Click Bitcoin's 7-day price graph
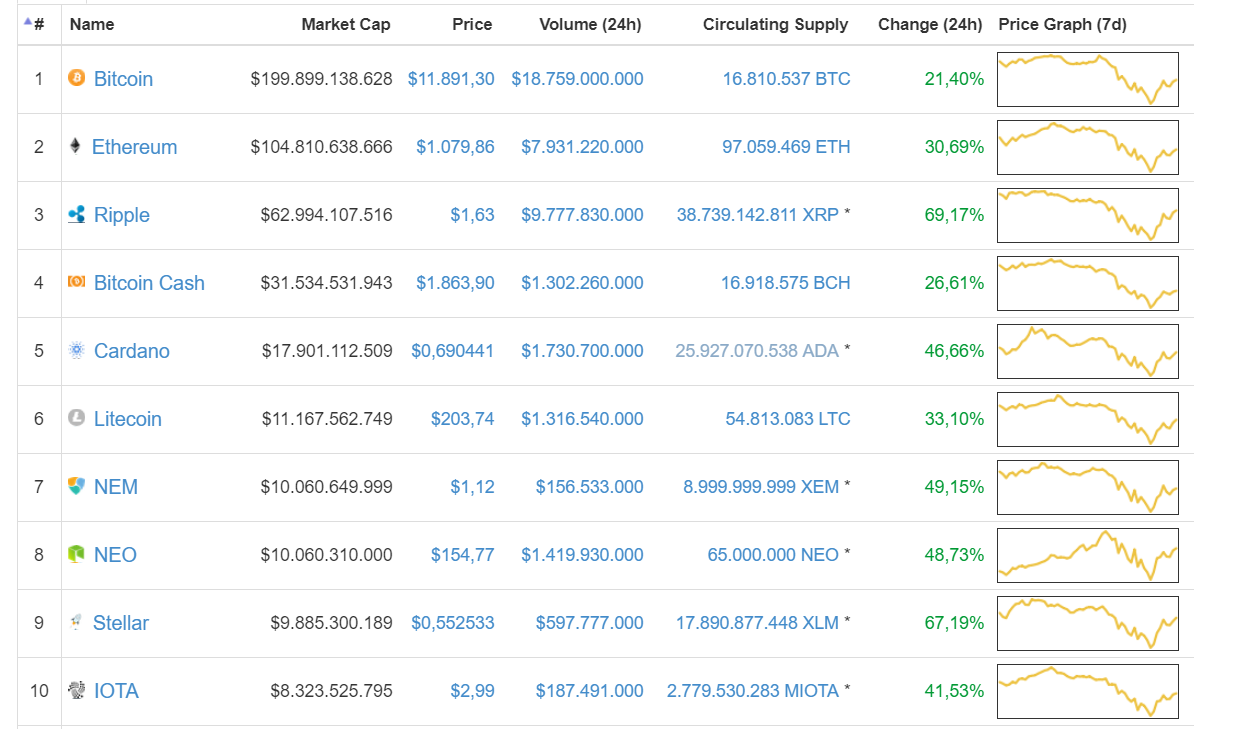 tap(1087, 78)
